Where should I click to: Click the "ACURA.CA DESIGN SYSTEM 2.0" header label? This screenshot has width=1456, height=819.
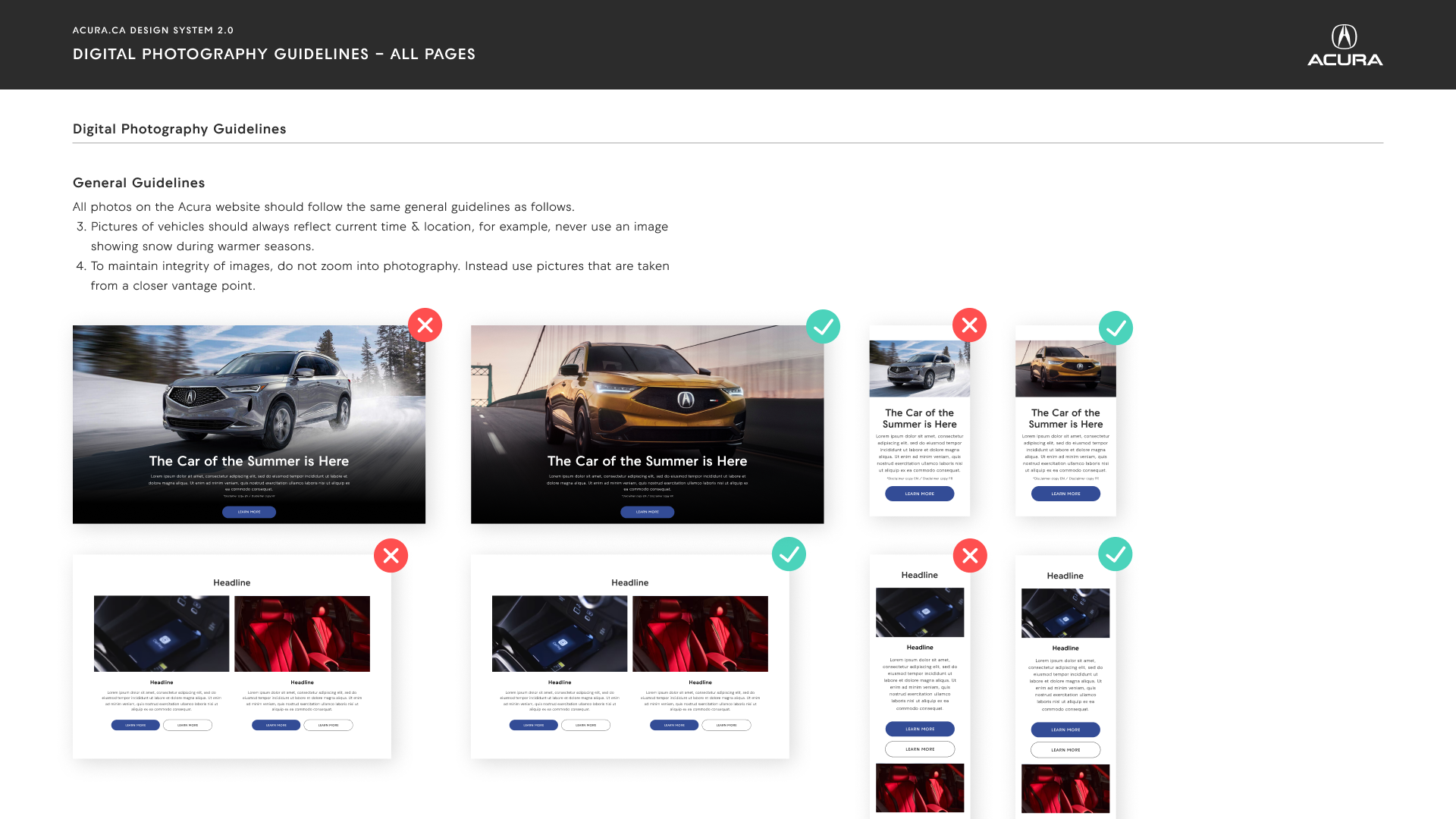pos(153,30)
